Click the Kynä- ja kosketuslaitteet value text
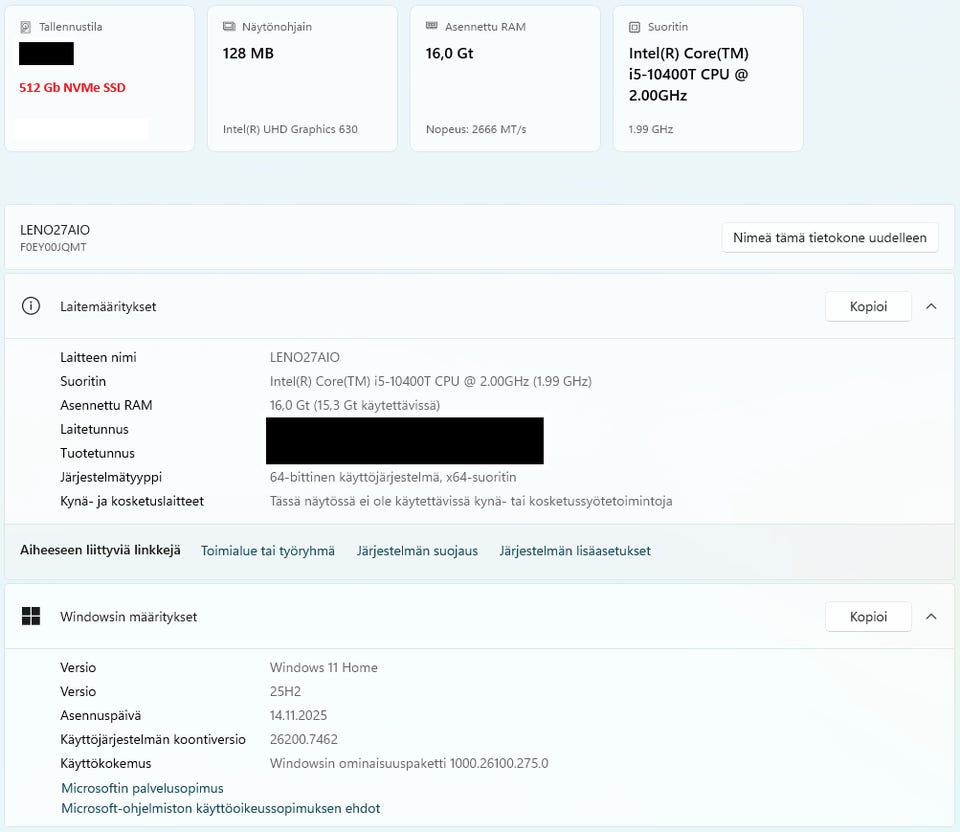This screenshot has width=960, height=832. point(471,501)
